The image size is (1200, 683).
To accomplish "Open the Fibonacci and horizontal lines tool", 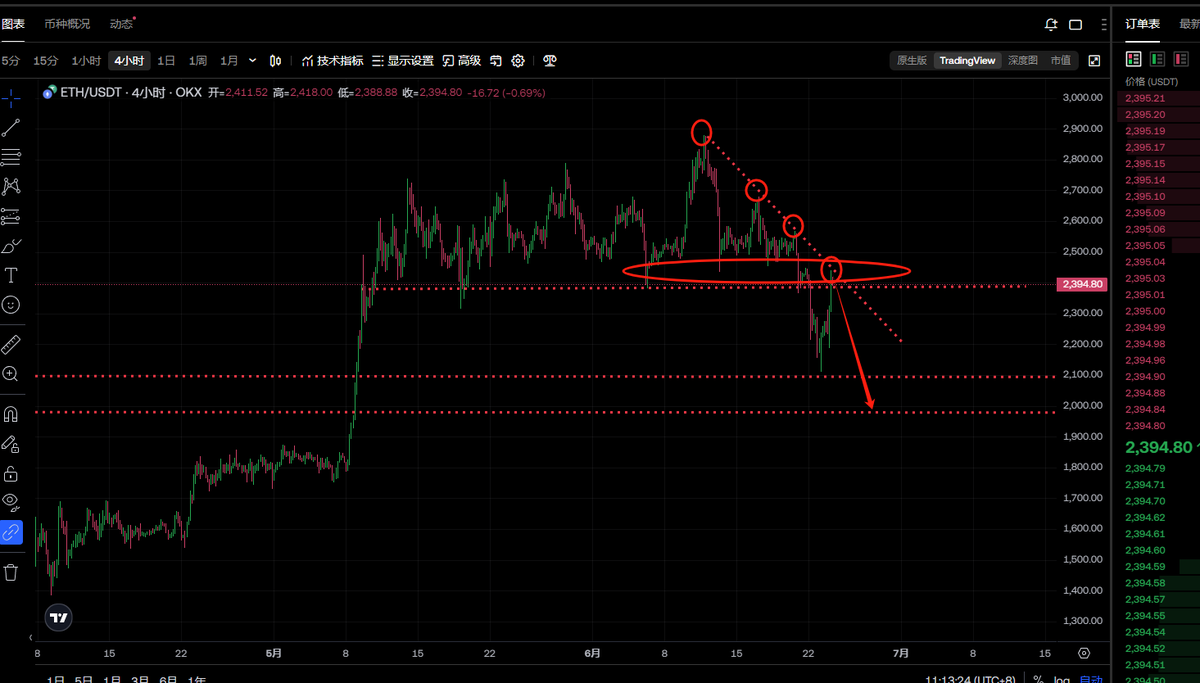I will tap(11, 157).
